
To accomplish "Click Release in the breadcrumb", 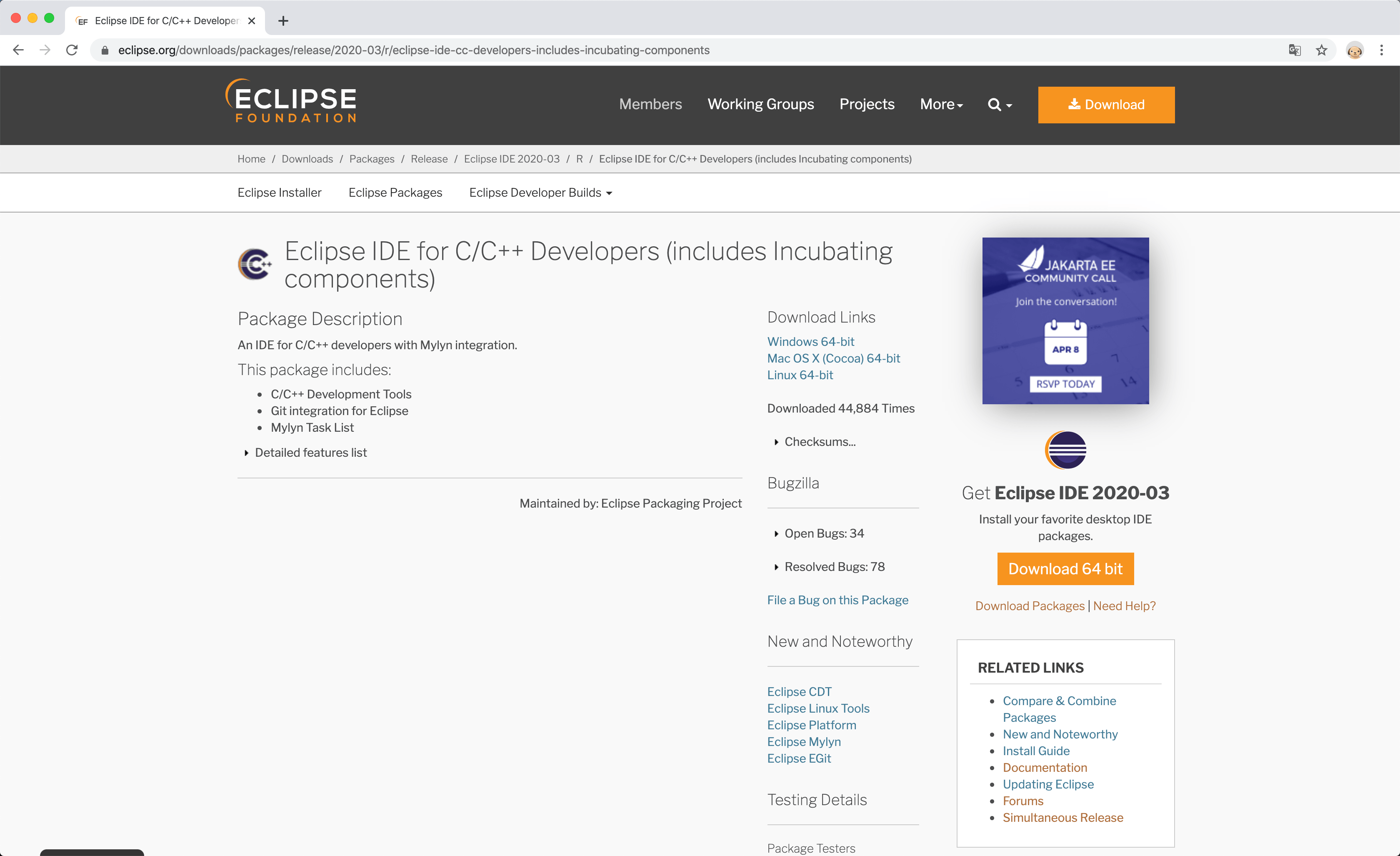I will (x=429, y=159).
